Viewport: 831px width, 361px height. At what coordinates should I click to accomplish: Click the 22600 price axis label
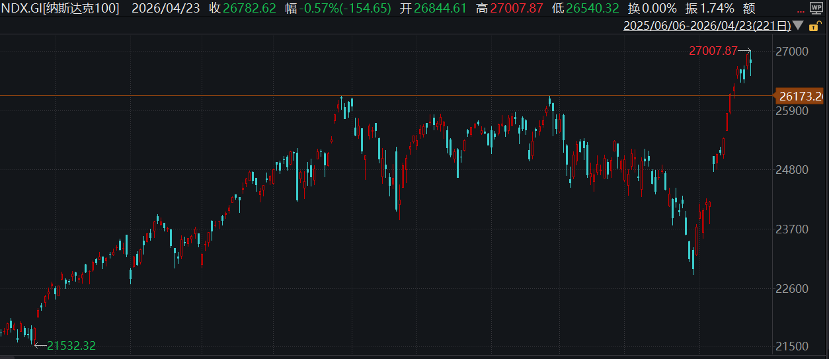(792, 288)
